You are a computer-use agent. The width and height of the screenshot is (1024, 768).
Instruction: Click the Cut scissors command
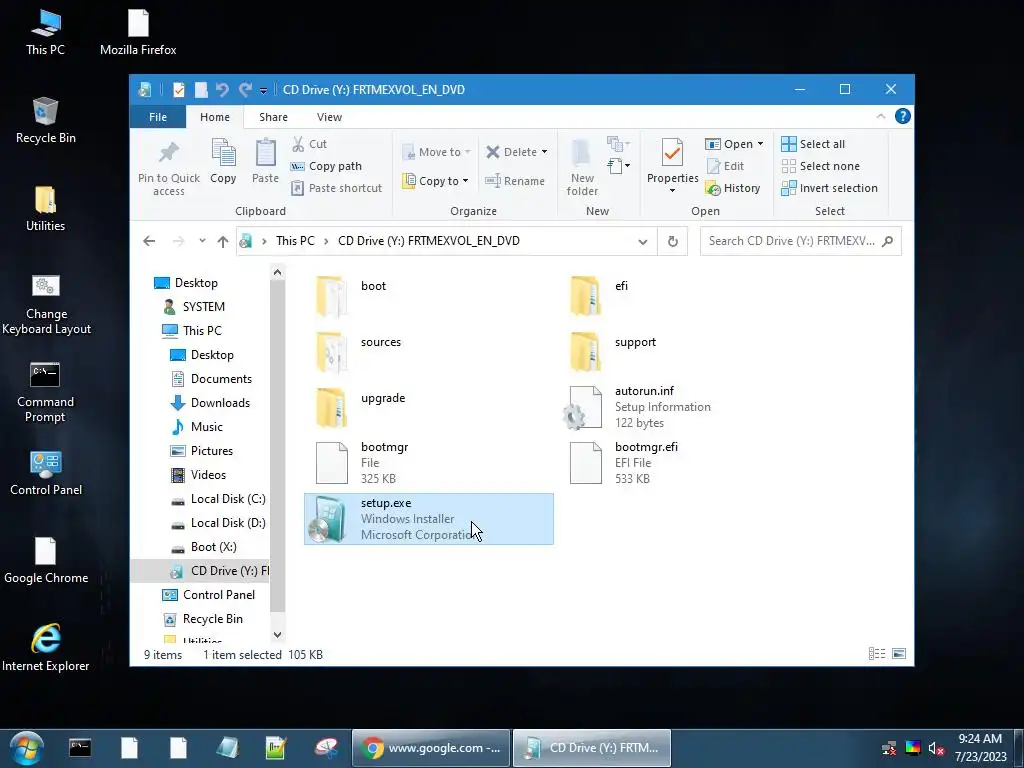tap(309, 144)
